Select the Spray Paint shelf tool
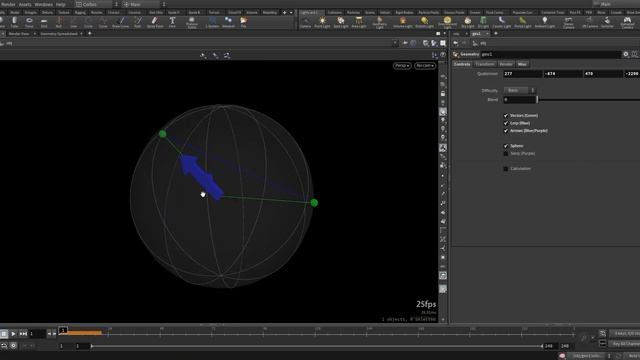The image size is (640, 360). coord(155,22)
